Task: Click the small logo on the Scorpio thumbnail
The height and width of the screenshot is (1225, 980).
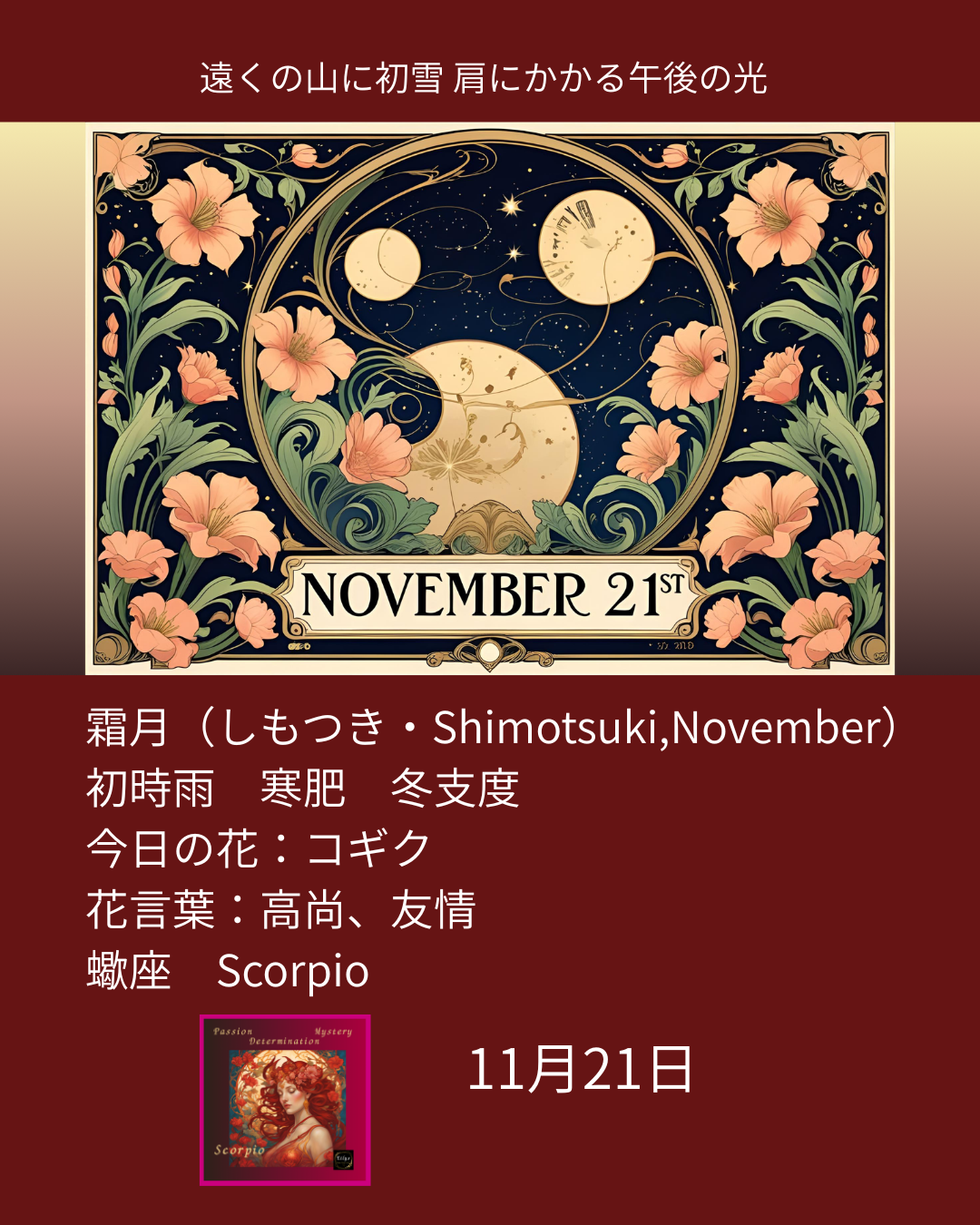Action: [x=343, y=1159]
